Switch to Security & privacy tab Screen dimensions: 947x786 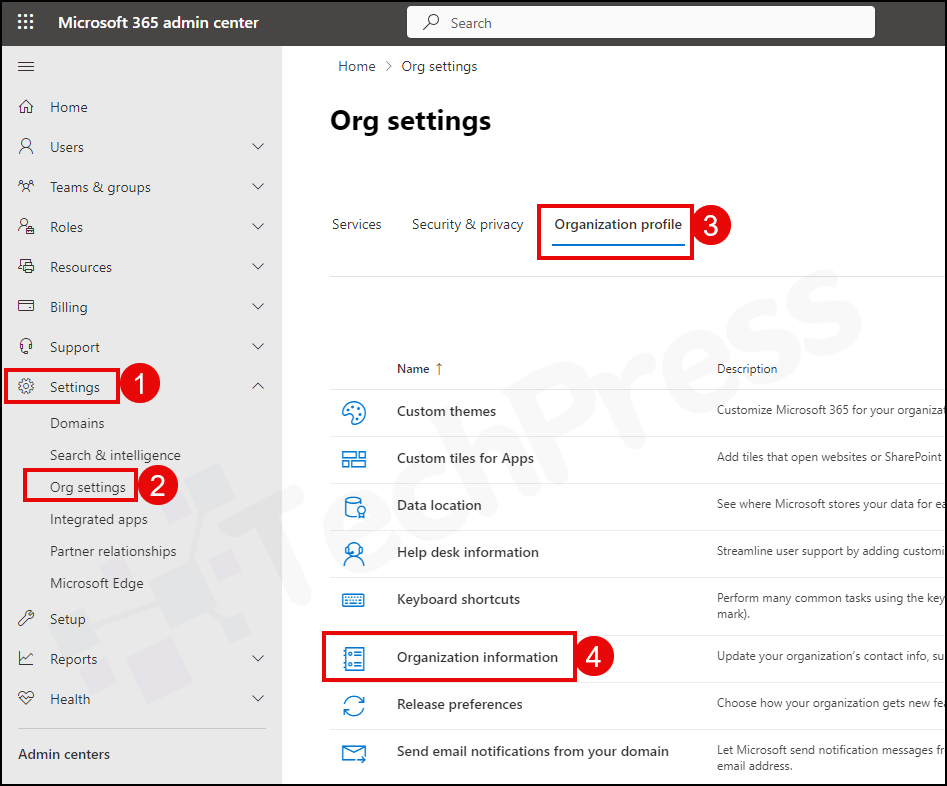pos(467,224)
